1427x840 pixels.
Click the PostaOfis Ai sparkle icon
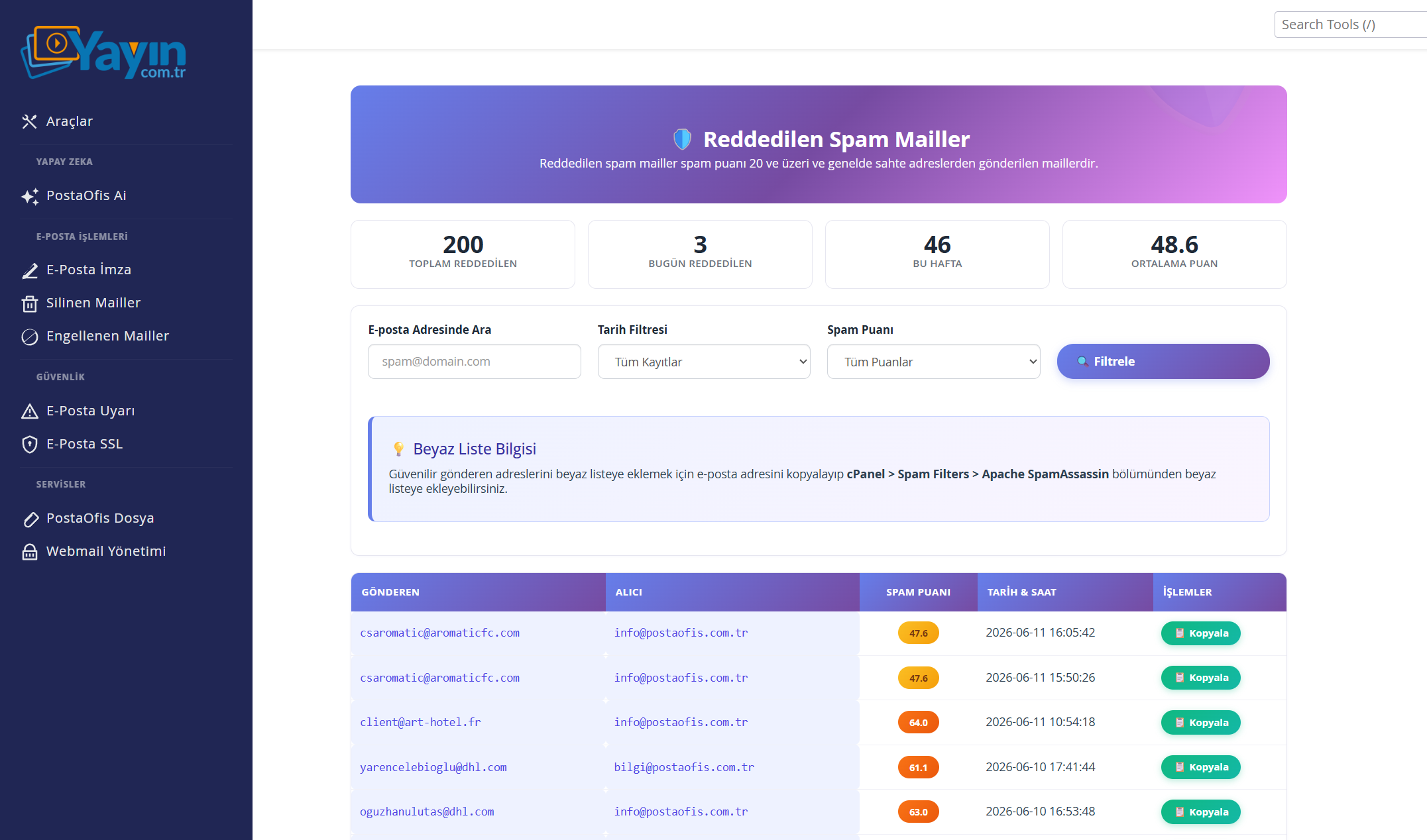(30, 196)
